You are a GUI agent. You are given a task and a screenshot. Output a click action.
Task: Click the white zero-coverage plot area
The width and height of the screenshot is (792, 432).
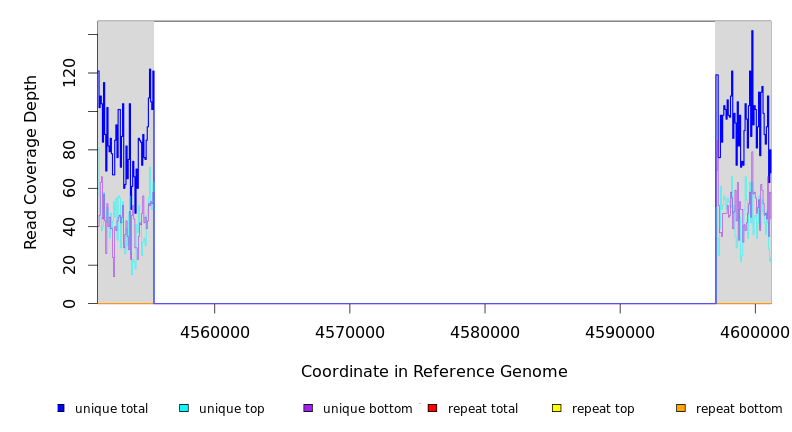434,160
